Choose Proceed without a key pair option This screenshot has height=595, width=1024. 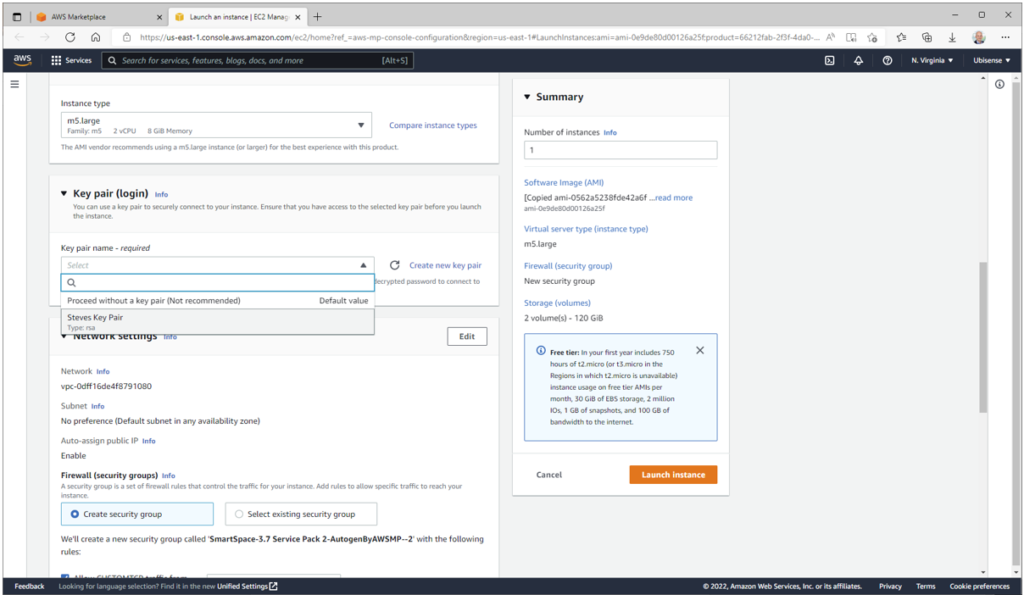point(217,300)
